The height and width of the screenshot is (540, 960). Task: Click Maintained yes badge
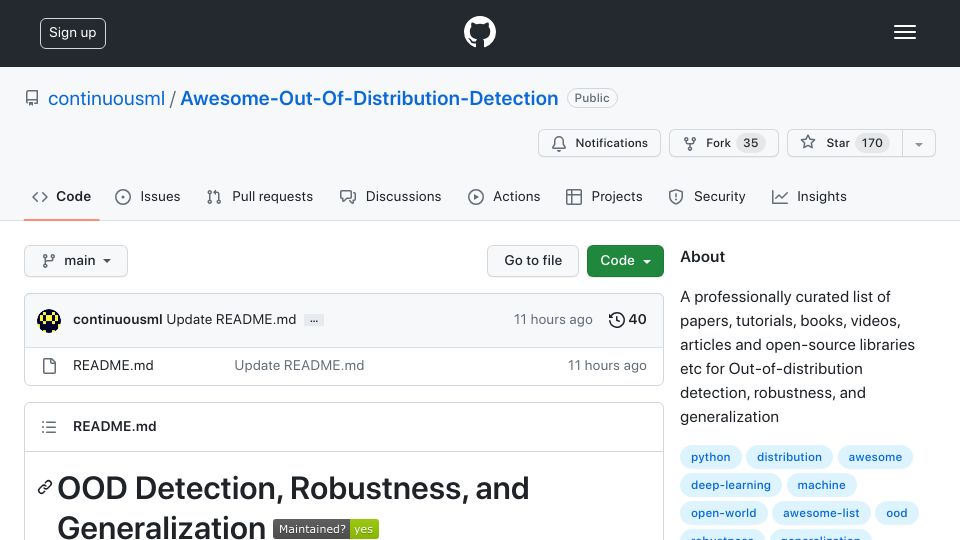[326, 529]
